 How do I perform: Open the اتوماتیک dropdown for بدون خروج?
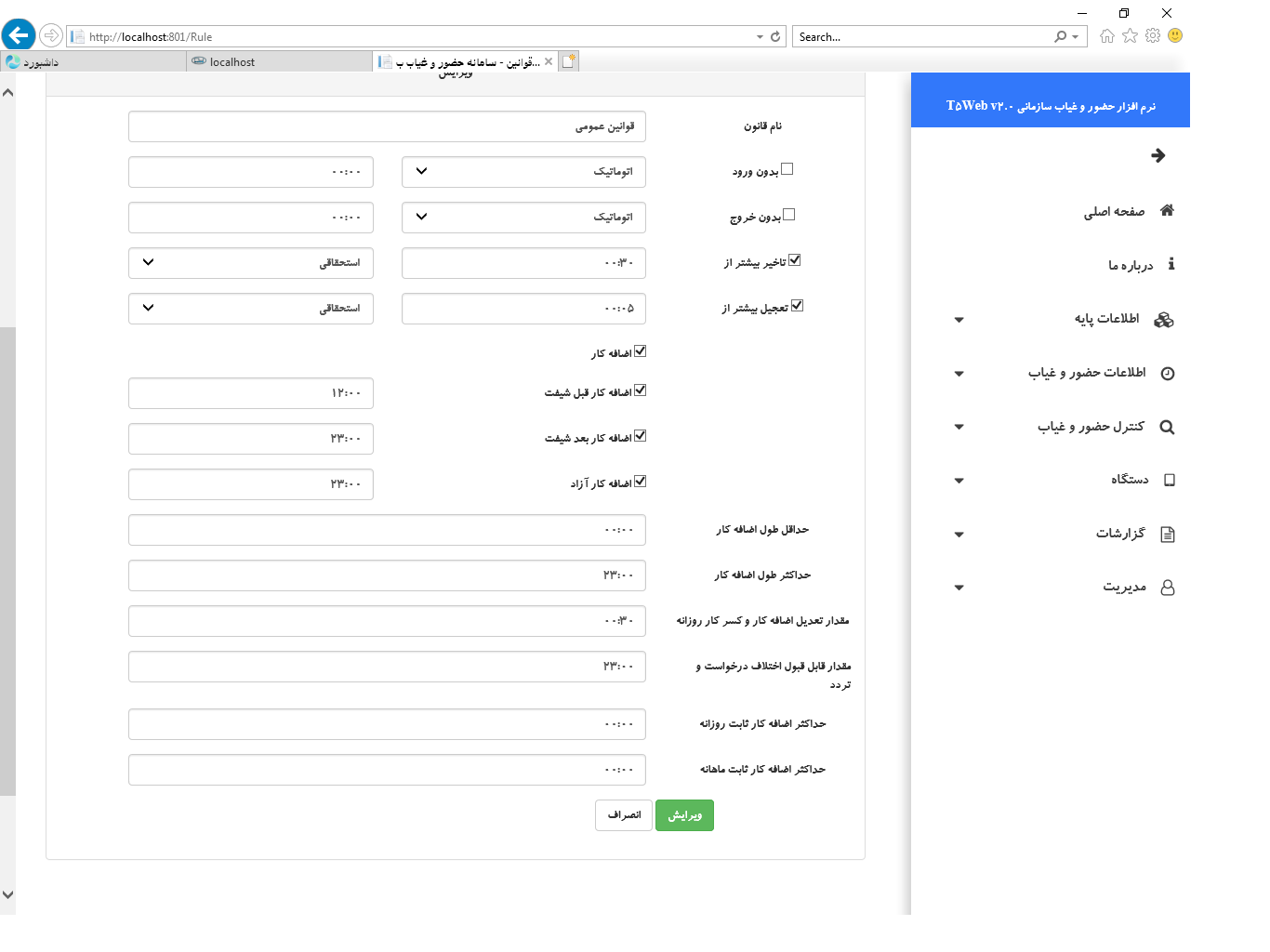523,218
